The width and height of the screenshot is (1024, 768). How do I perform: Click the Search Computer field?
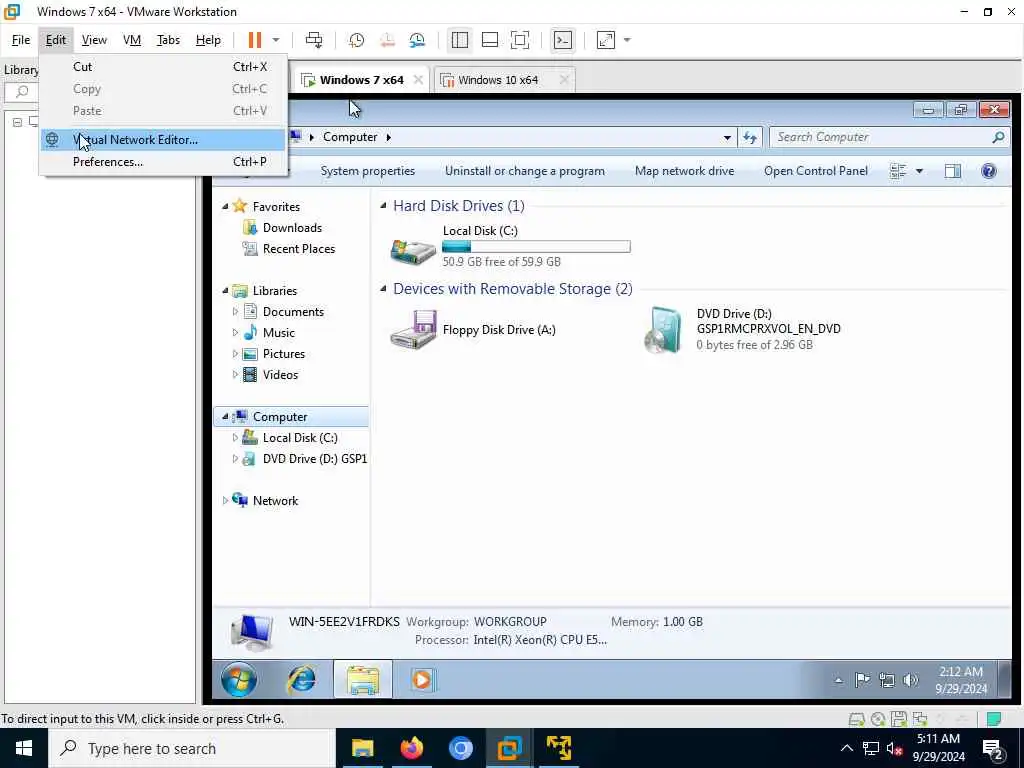(x=889, y=137)
